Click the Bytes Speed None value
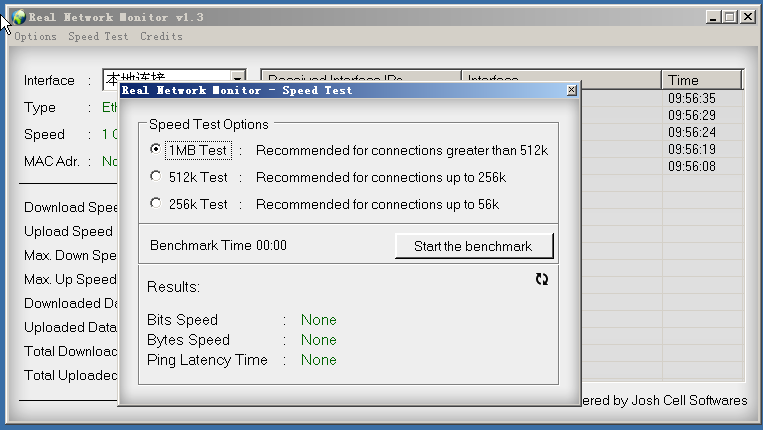Viewport: 763px width, 430px height. (319, 340)
